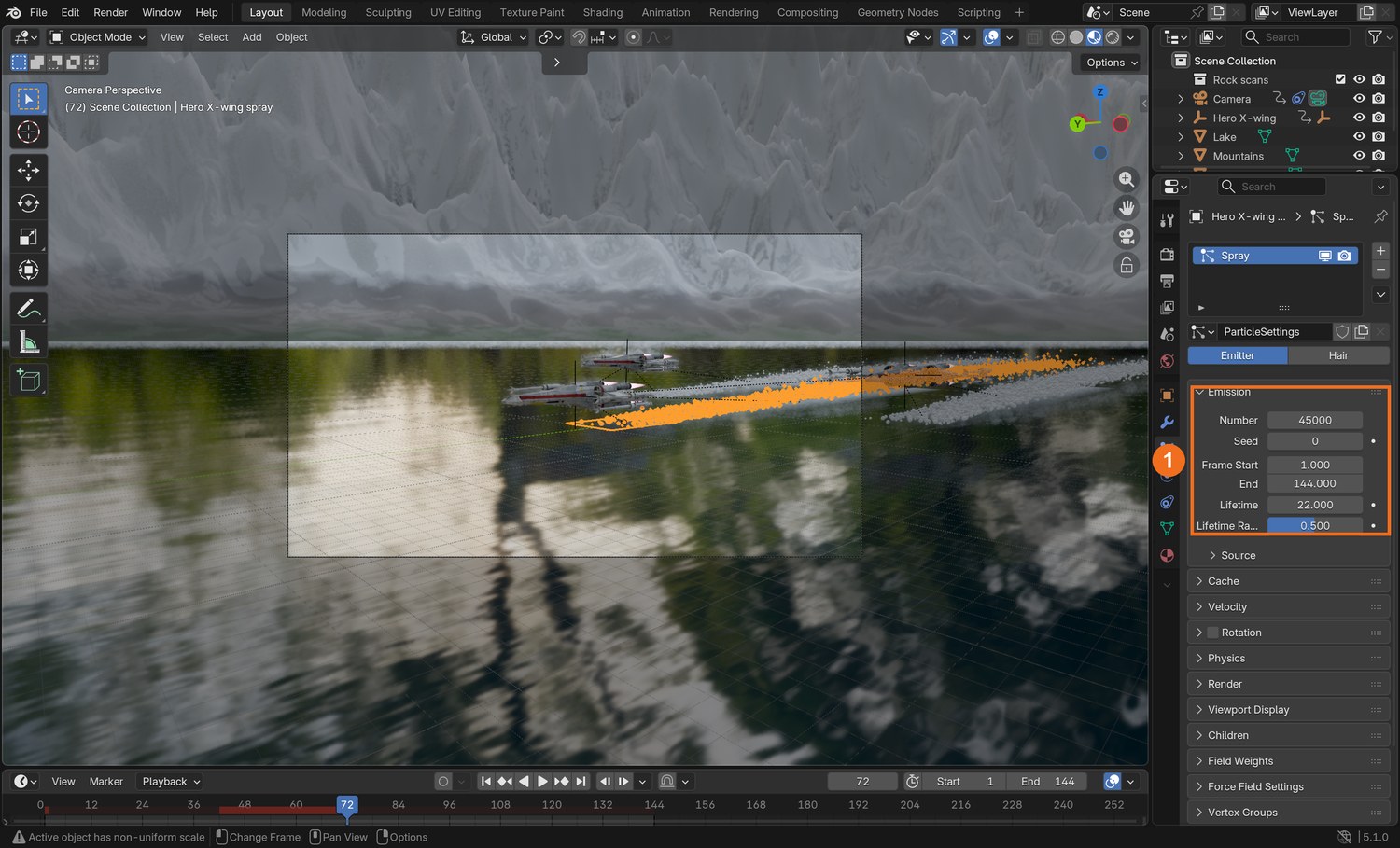Open the View Layer properties tab
Viewport: 1400px width, 848px height.
(x=1167, y=308)
